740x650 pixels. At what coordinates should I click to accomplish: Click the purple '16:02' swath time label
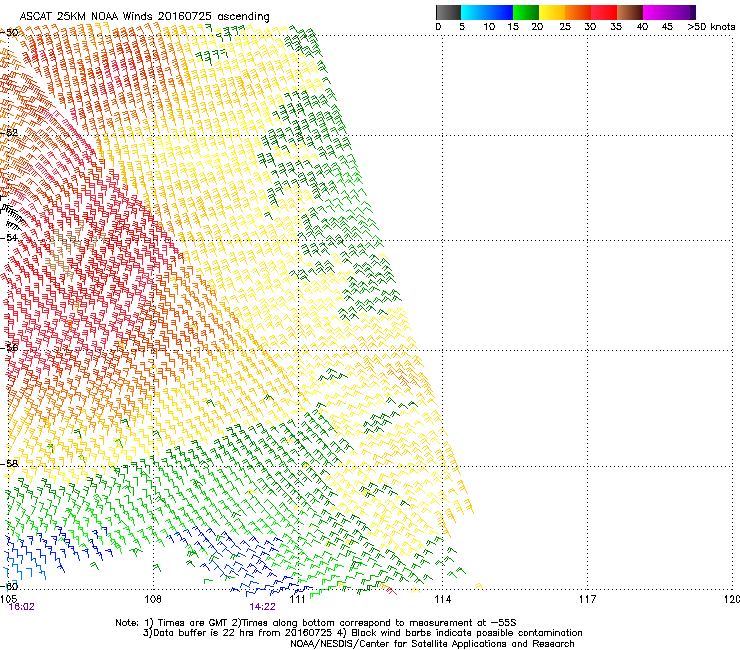tap(22, 607)
